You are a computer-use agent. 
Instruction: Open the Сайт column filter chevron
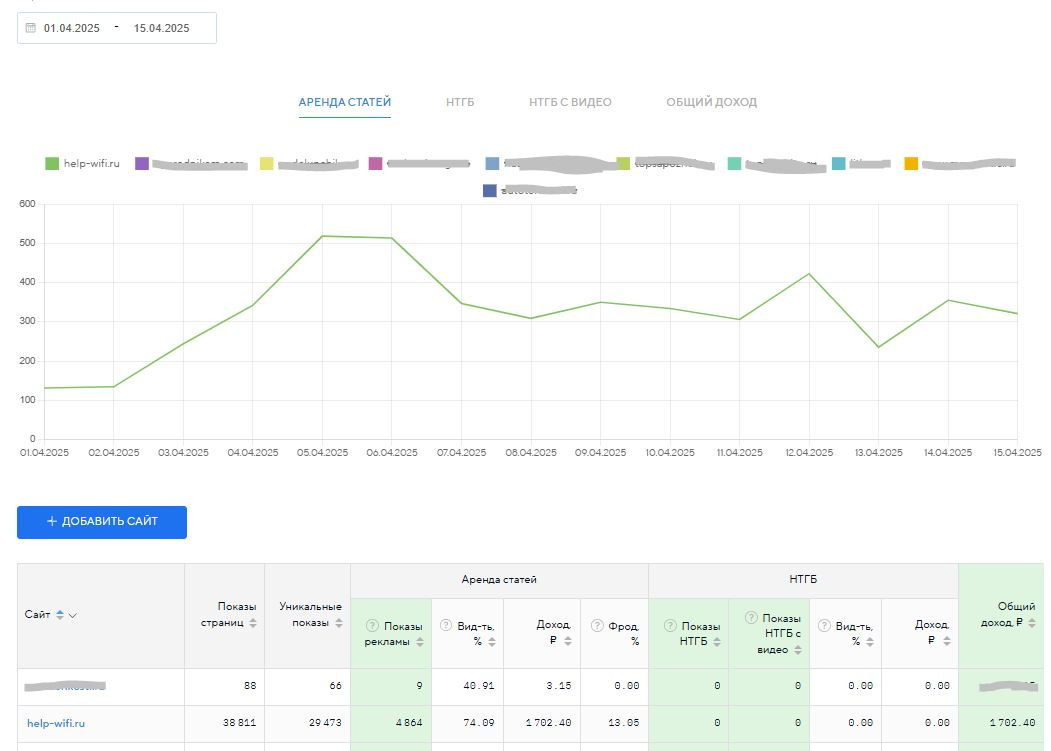coord(73,615)
